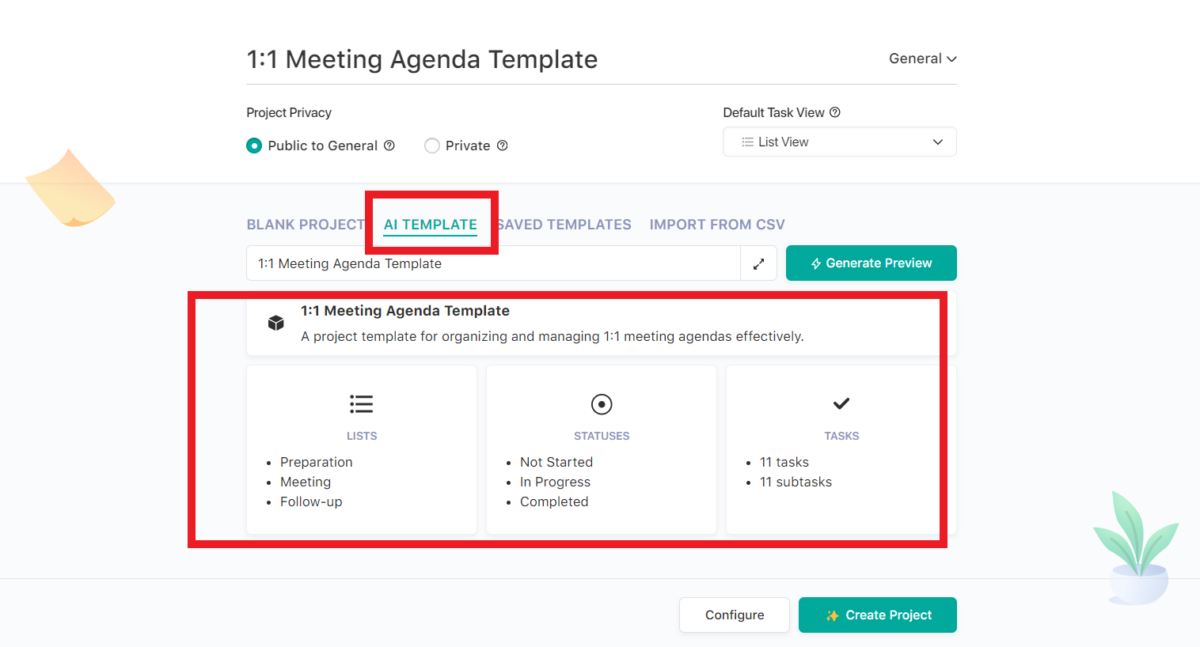1200x647 pixels.
Task: Click the template package cube icon
Action: [x=275, y=322]
